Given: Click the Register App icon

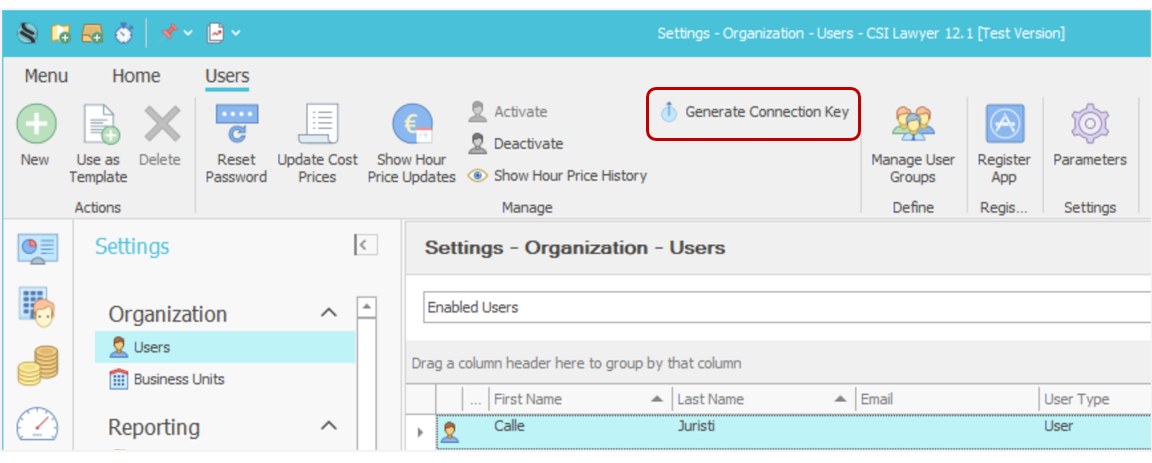Looking at the screenshot, I should pyautogui.click(x=1004, y=126).
